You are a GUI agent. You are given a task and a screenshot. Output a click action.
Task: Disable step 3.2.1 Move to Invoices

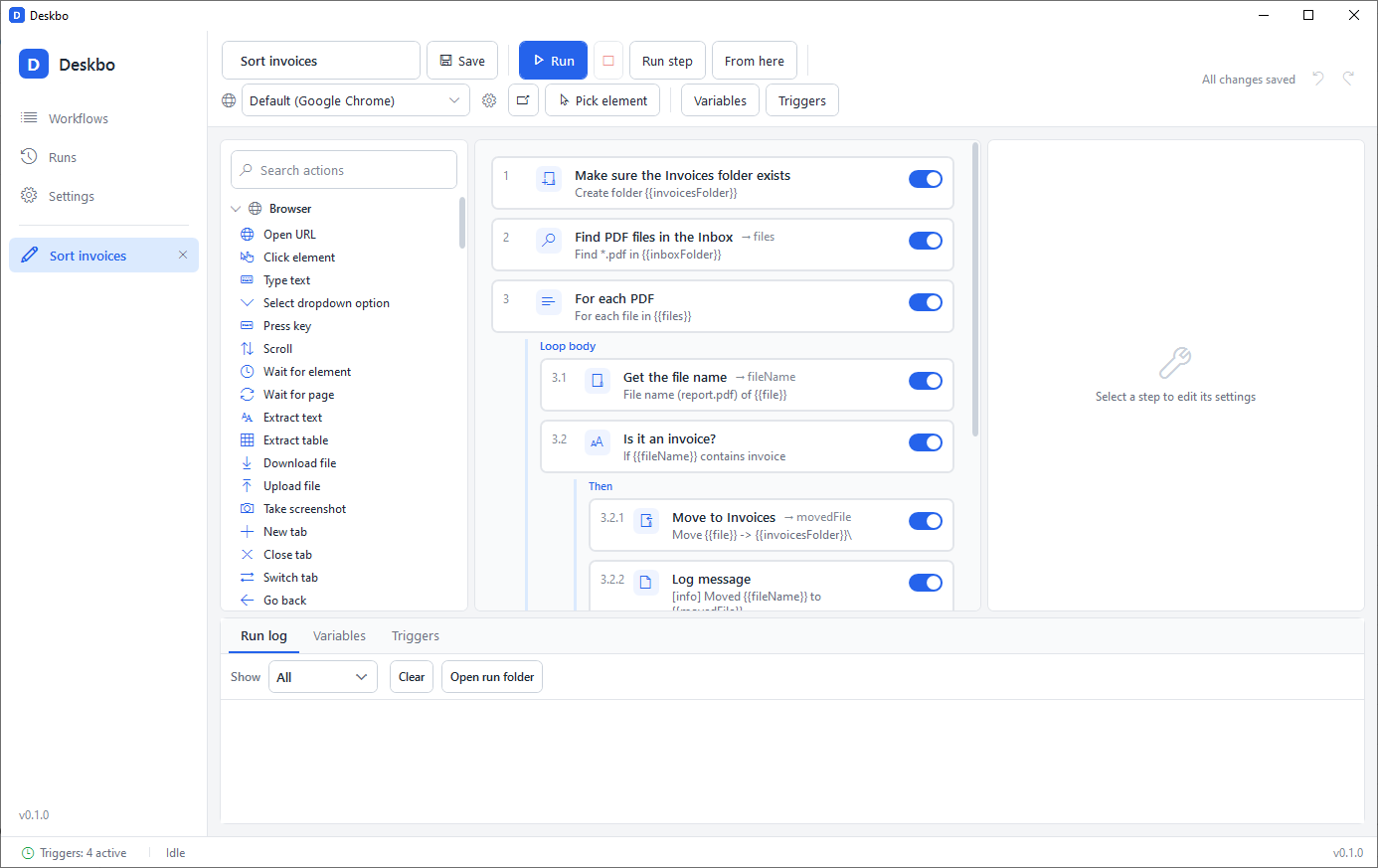926,521
